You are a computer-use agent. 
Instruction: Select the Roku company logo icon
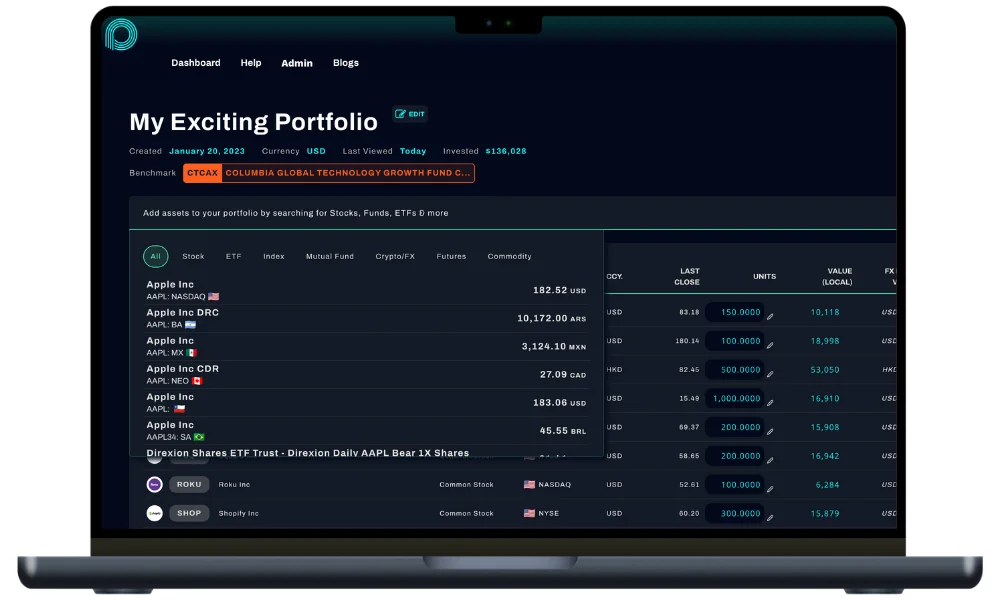click(154, 484)
